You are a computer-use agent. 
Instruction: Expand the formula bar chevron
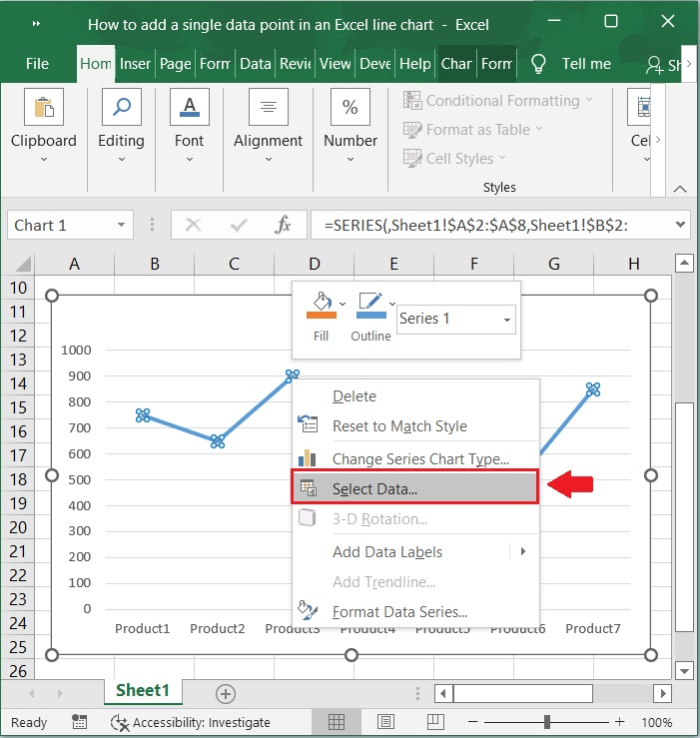(x=680, y=225)
